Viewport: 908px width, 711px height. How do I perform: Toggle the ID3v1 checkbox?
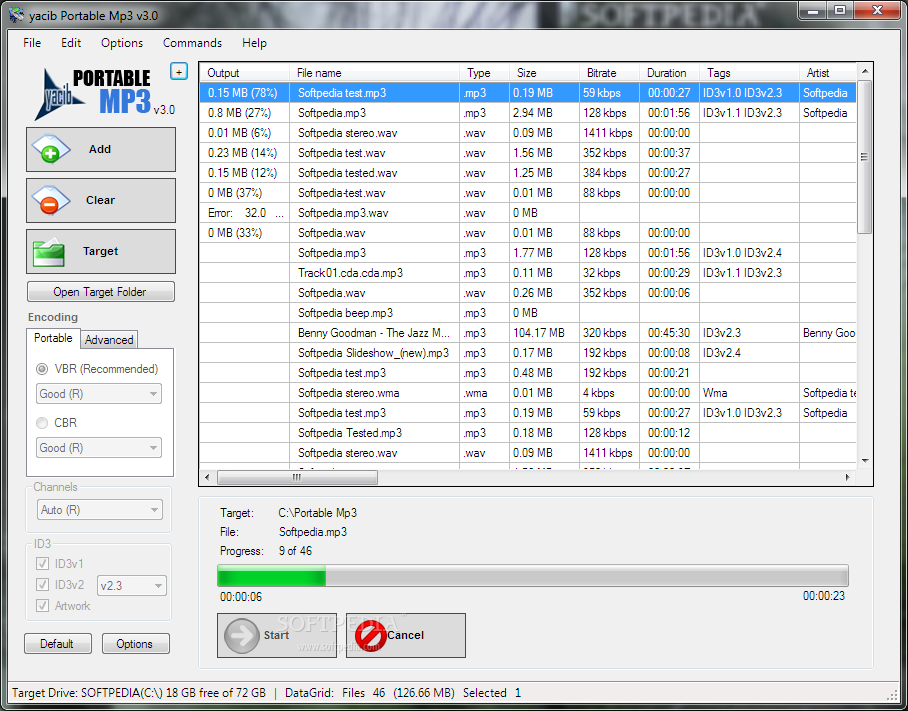tap(42, 563)
